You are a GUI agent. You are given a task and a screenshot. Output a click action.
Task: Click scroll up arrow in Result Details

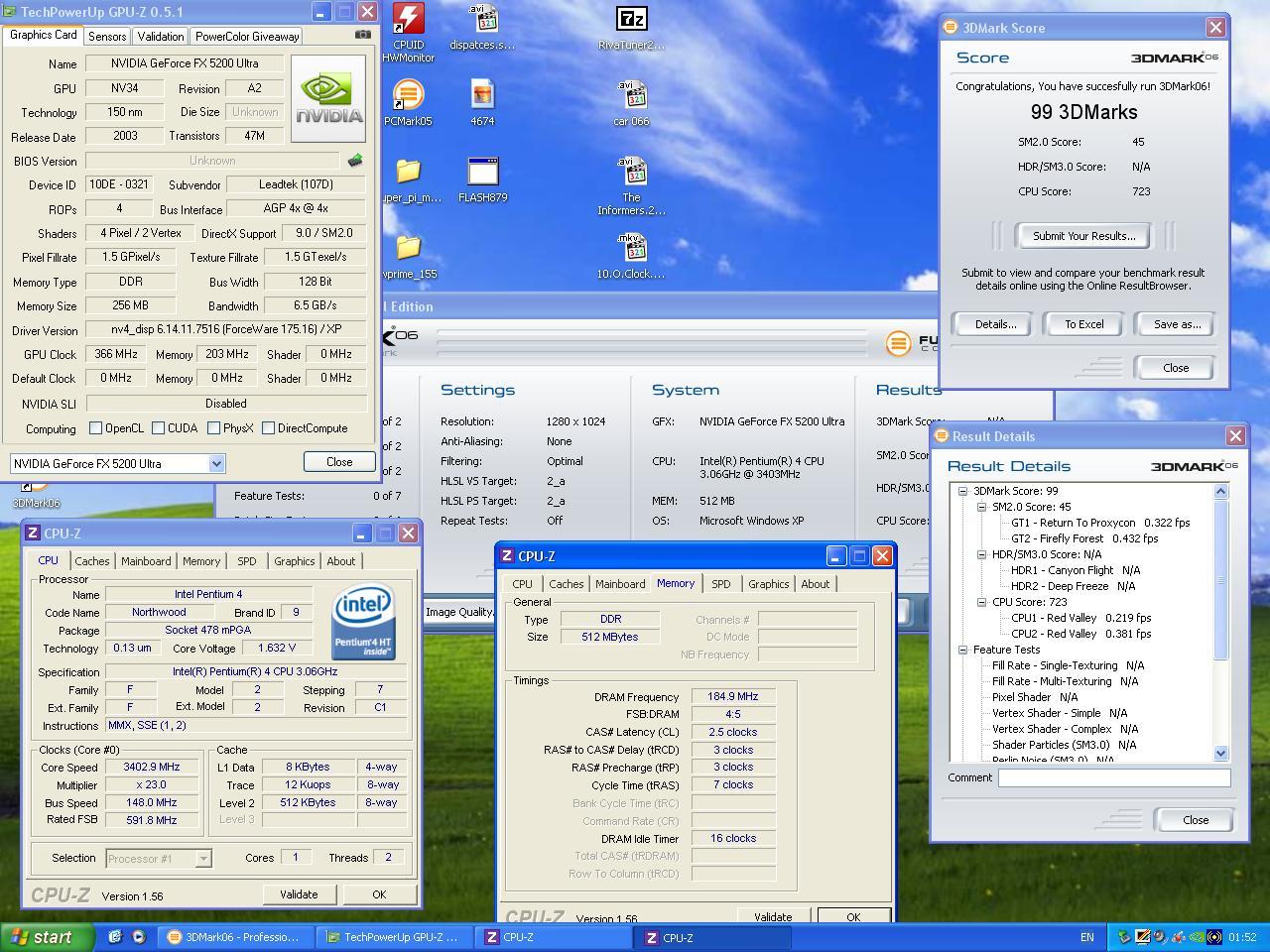[x=1220, y=491]
